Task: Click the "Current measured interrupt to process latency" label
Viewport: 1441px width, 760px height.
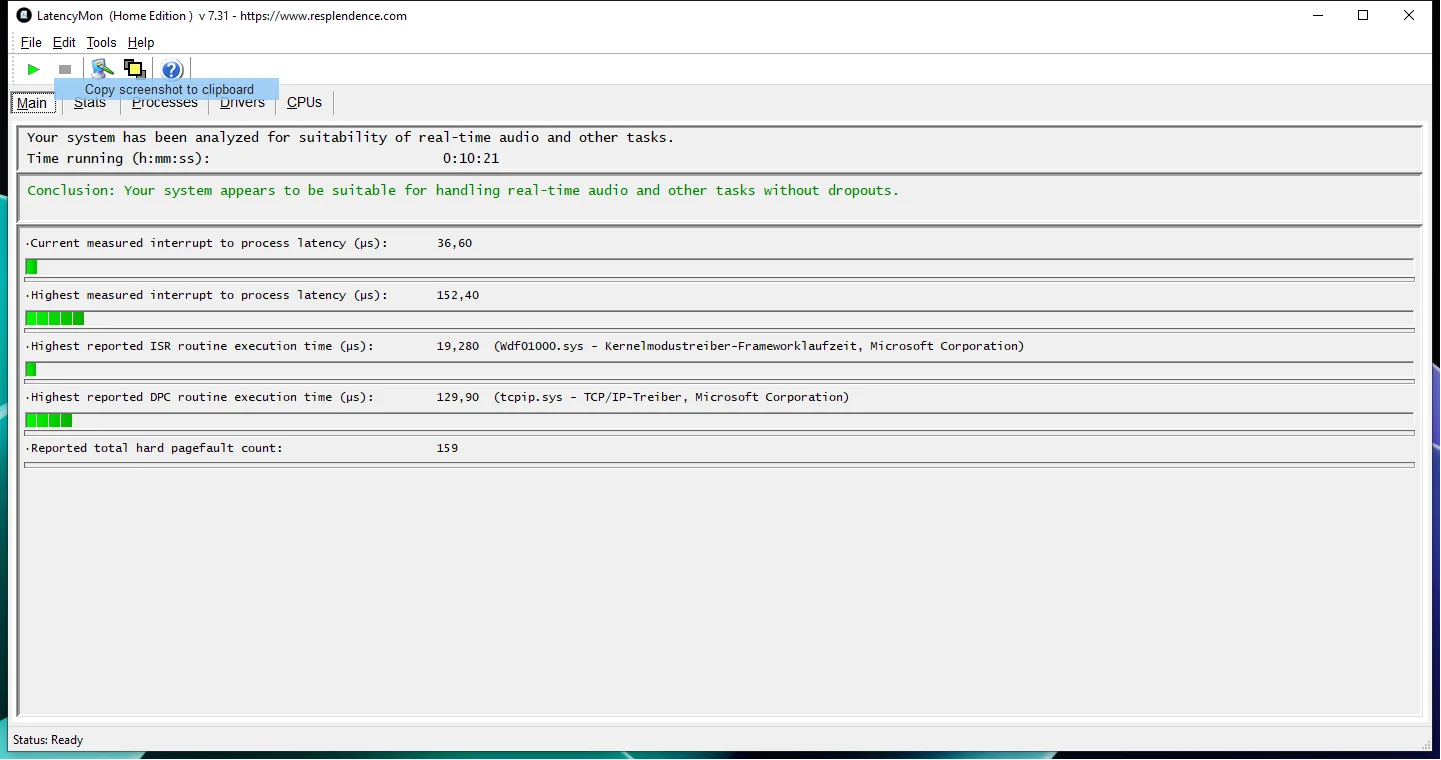Action: (207, 243)
